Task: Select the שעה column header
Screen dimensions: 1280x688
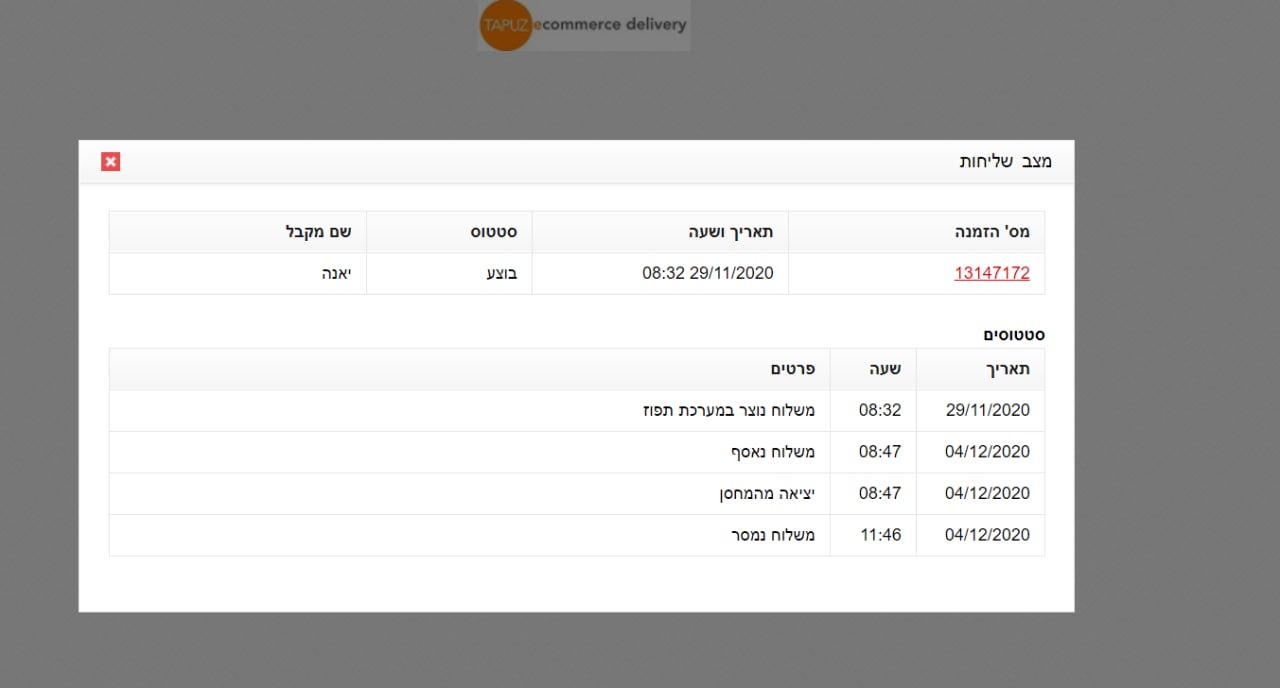Action: [x=873, y=369]
